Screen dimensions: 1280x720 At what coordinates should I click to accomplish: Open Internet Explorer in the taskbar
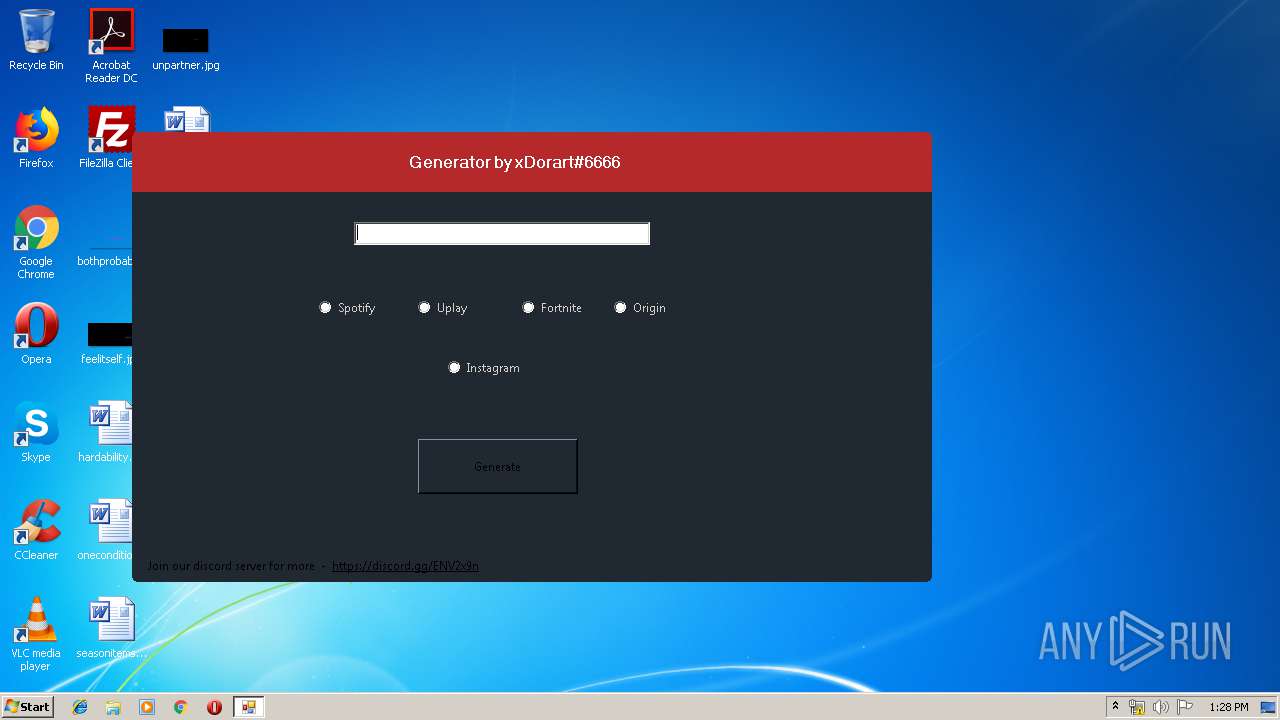[80, 707]
